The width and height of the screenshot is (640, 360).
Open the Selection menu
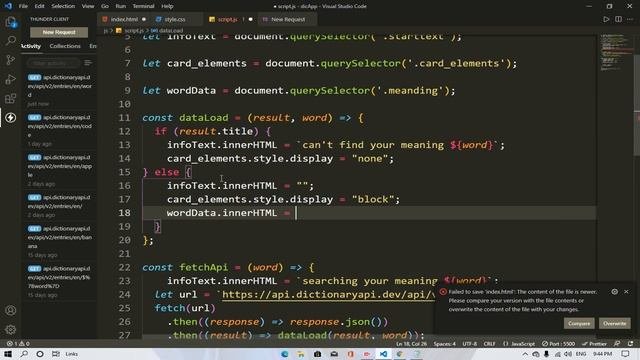[x=63, y=6]
